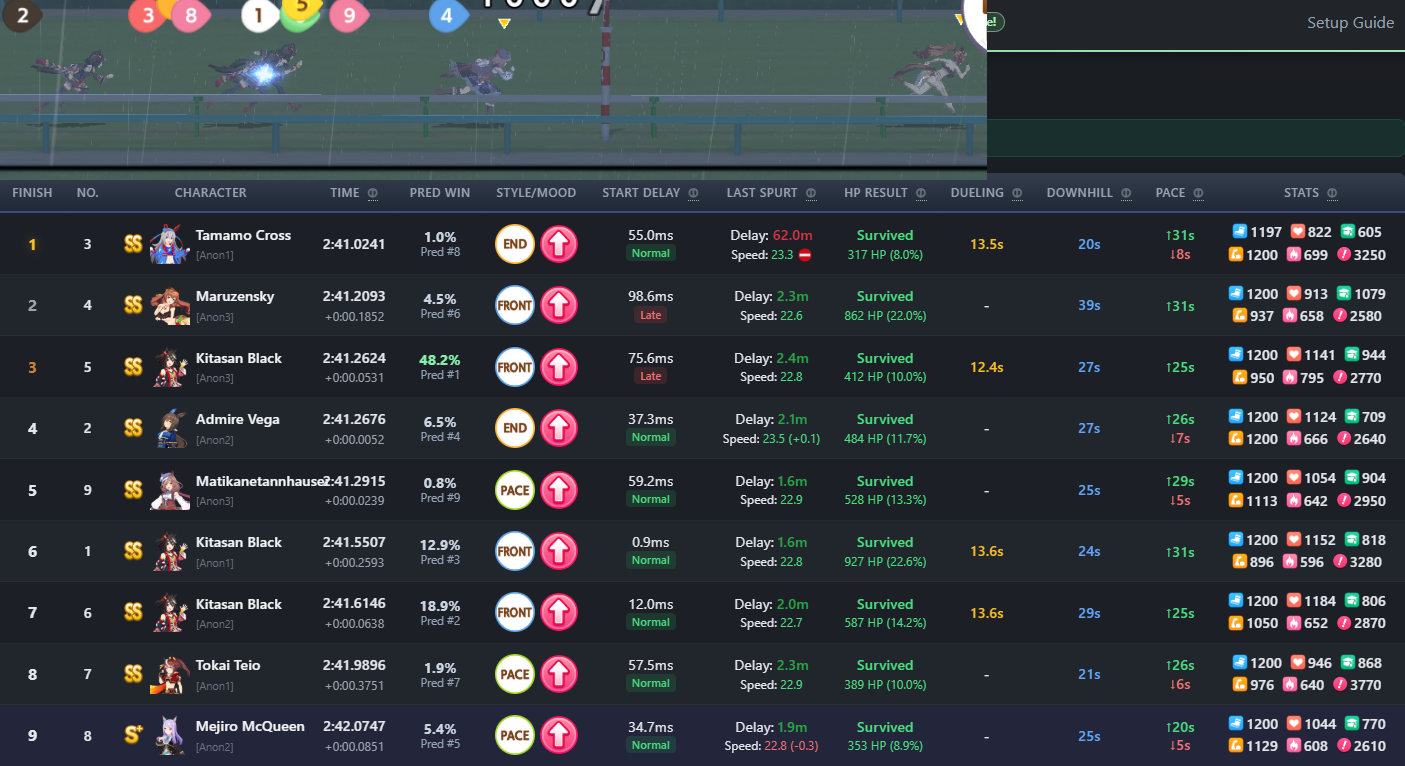Click the SS rank icon beside Tamamo Cross

point(133,244)
